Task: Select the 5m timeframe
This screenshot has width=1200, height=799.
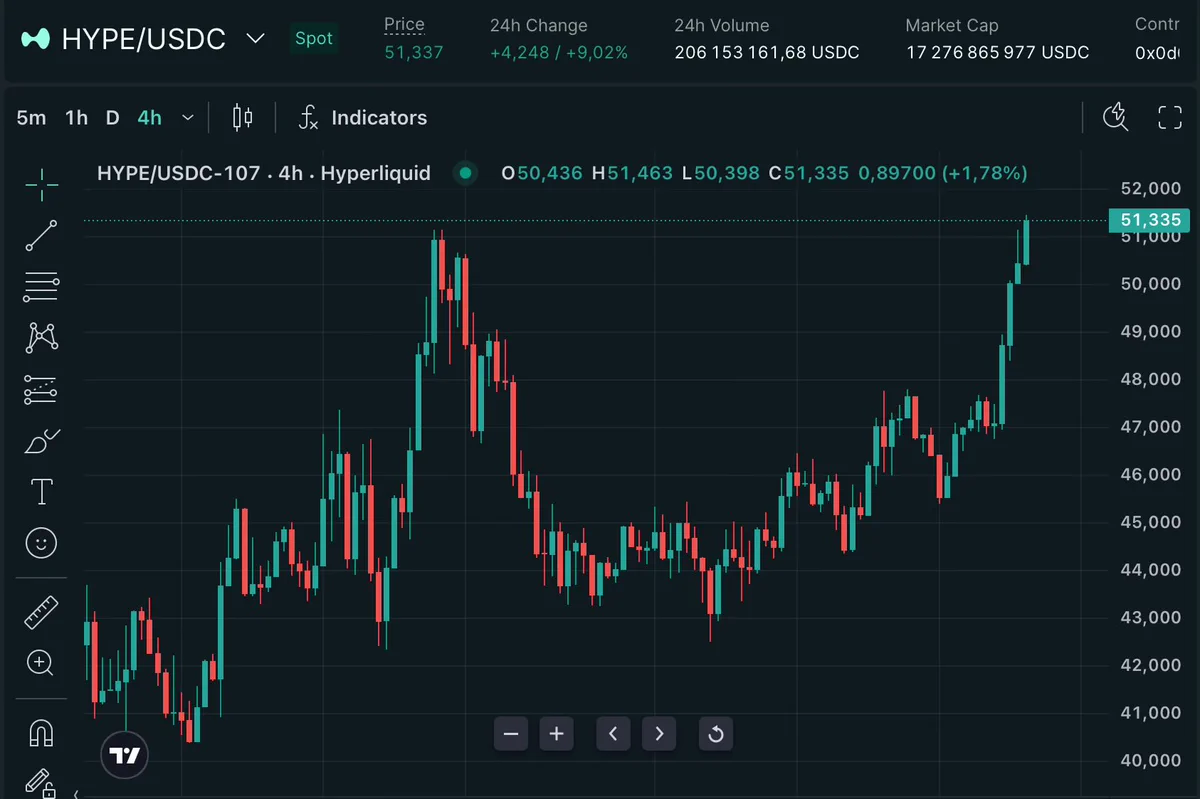Action: (31, 118)
